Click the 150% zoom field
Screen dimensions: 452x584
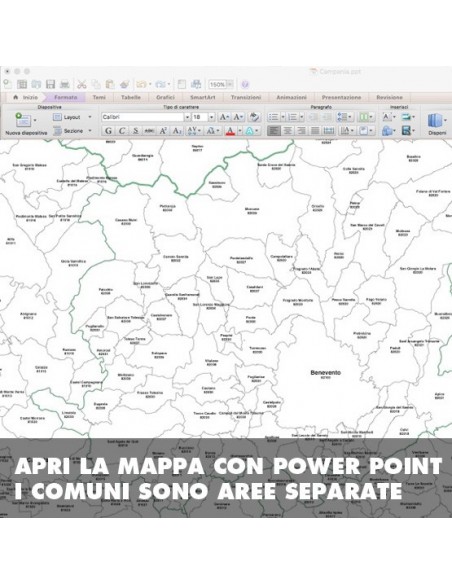(x=217, y=85)
